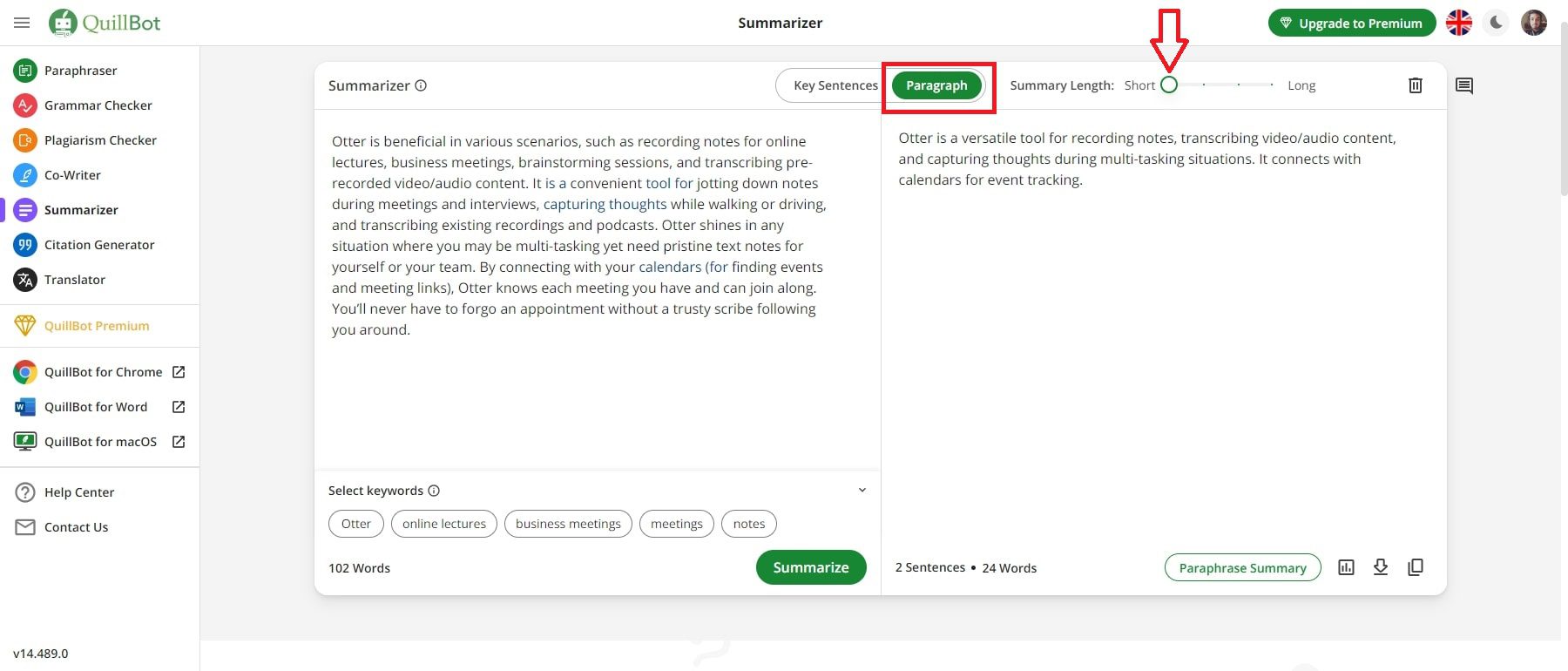Image resolution: width=1568 pixels, height=671 pixels.
Task: Toggle the 'online lectures' keyword chip
Action: (x=444, y=524)
